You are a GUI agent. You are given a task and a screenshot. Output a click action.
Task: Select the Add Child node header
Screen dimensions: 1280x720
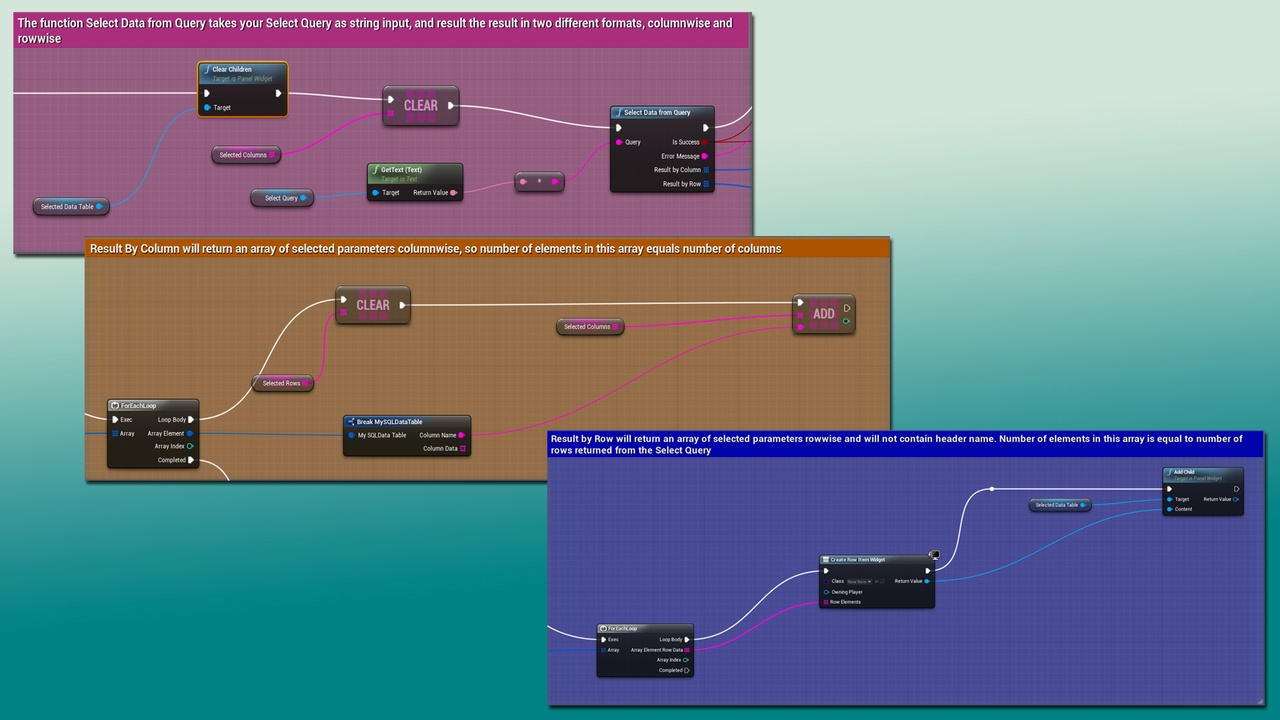click(1203, 474)
